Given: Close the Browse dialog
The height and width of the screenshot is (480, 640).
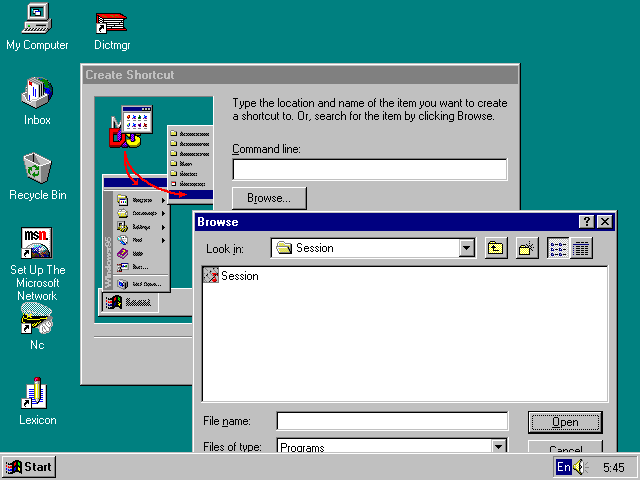Looking at the screenshot, I should pyautogui.click(x=605, y=222).
